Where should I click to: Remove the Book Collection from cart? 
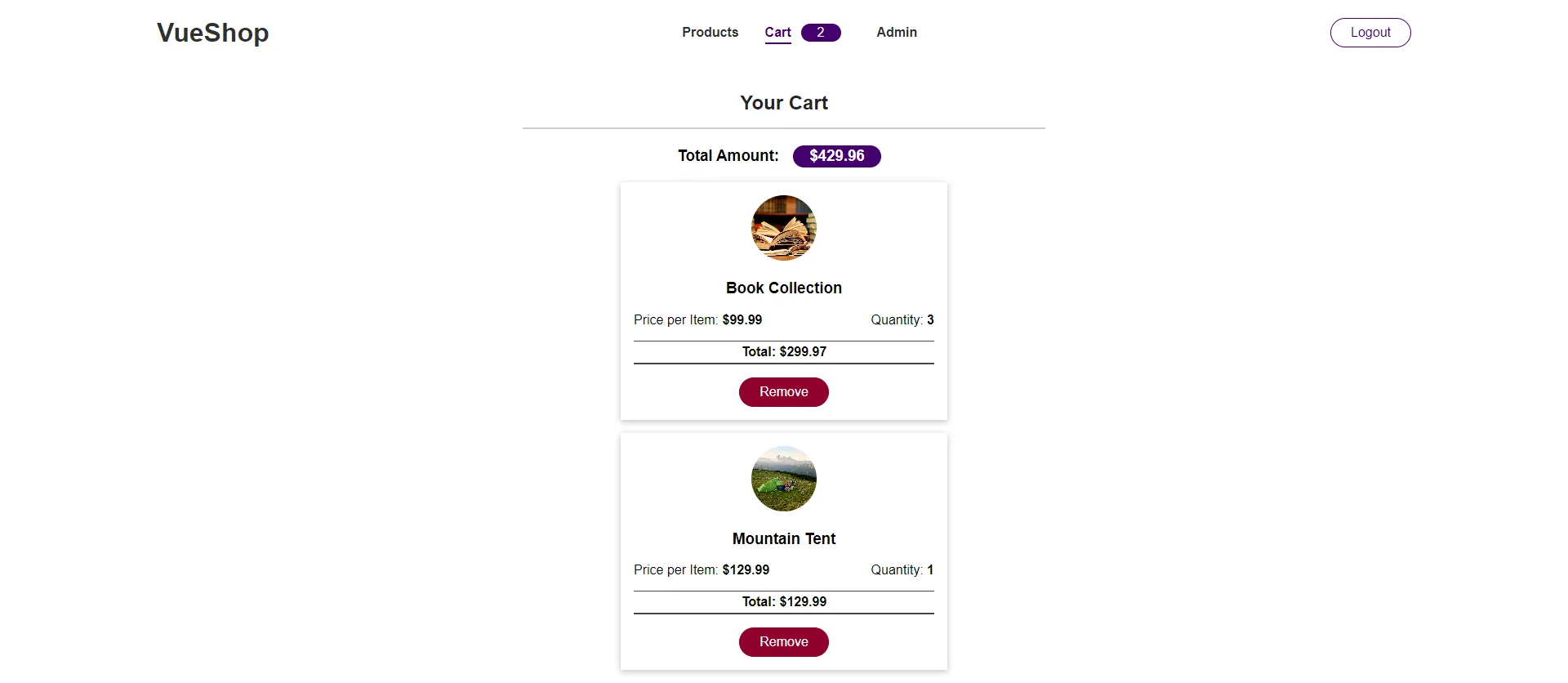coord(783,392)
